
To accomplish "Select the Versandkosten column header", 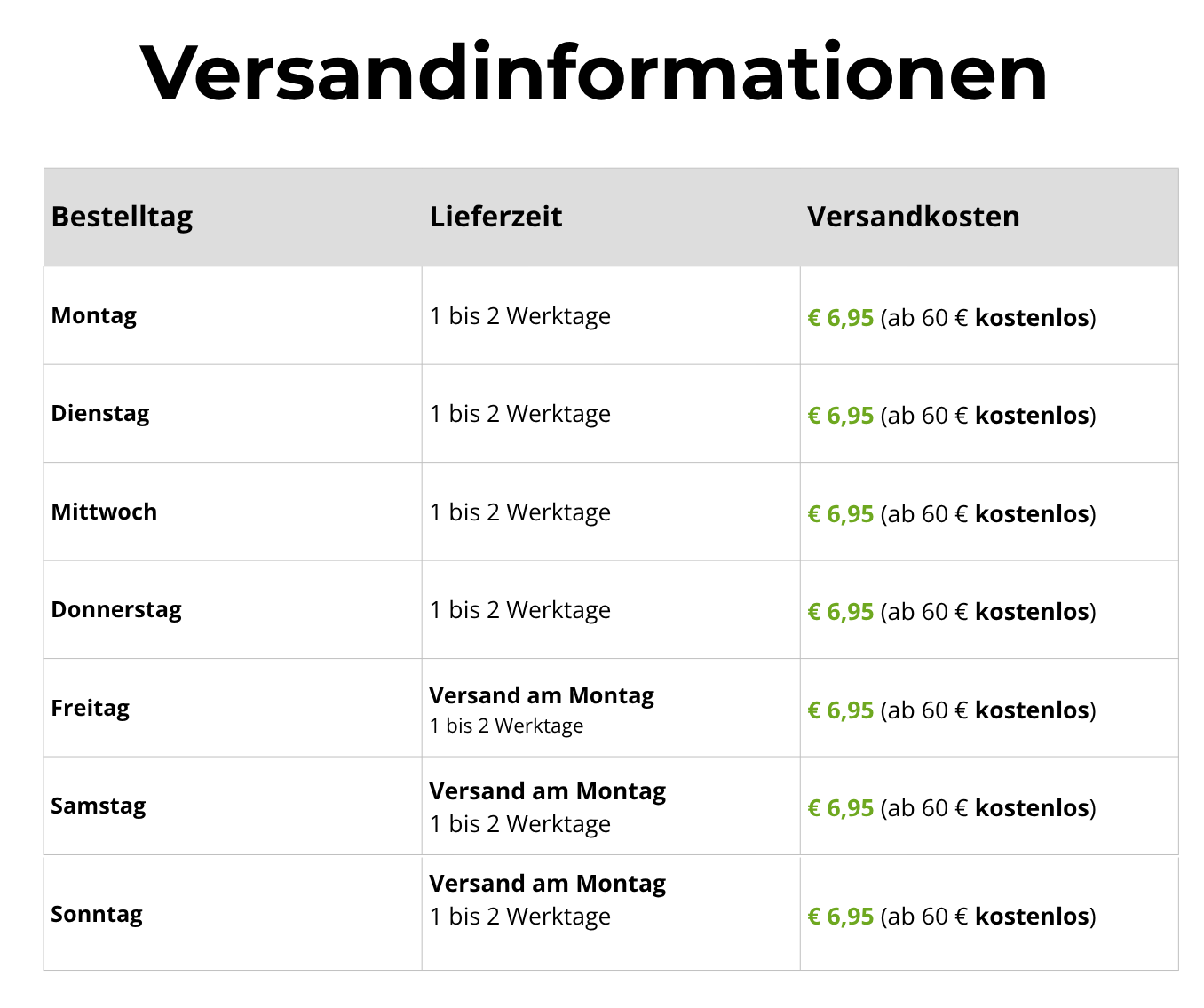I will click(913, 217).
